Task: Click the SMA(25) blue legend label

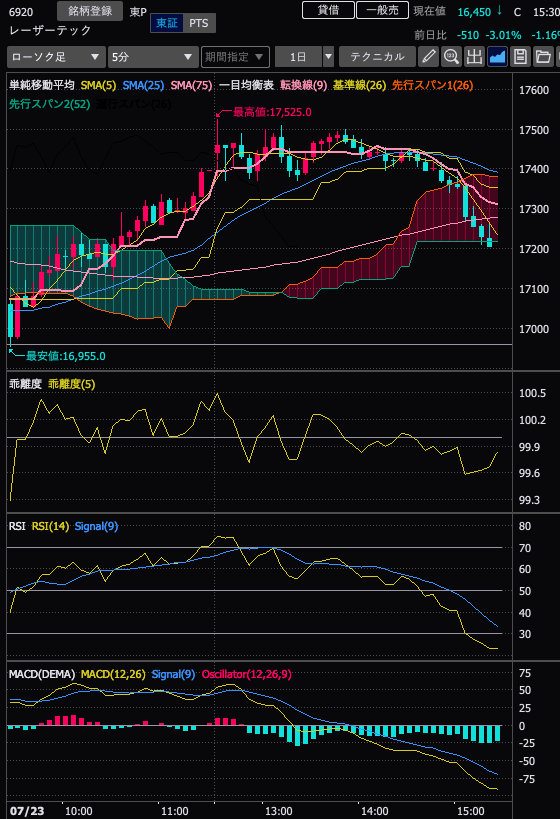Action: 143,85
